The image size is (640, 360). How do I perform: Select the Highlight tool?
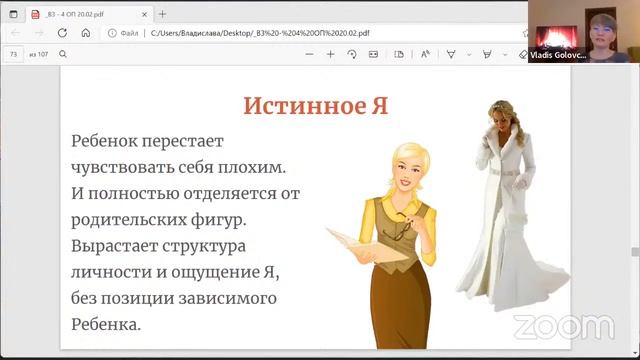(x=487, y=54)
